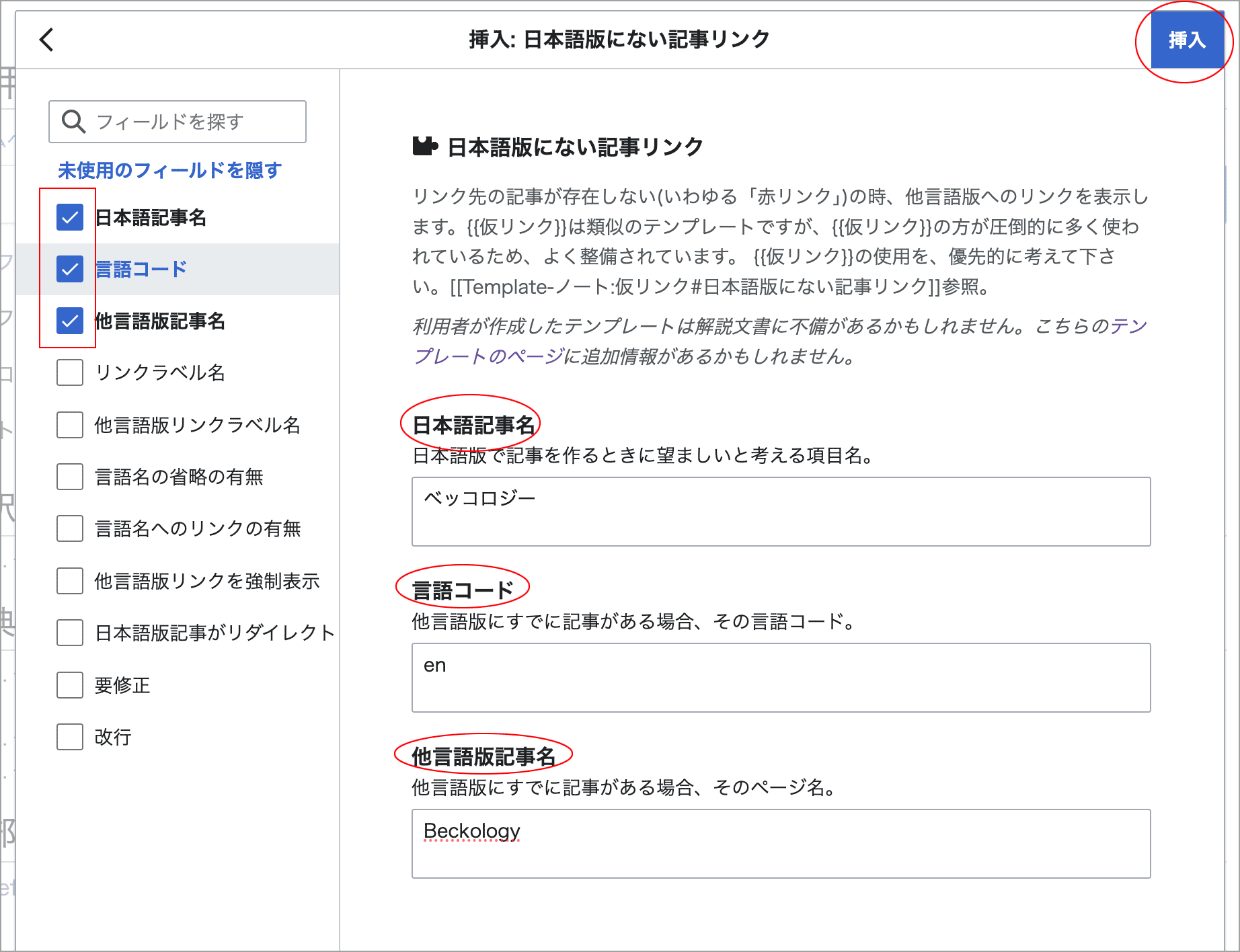The height and width of the screenshot is (952, 1240).
Task: Click the search magnifier icon
Action: click(73, 122)
